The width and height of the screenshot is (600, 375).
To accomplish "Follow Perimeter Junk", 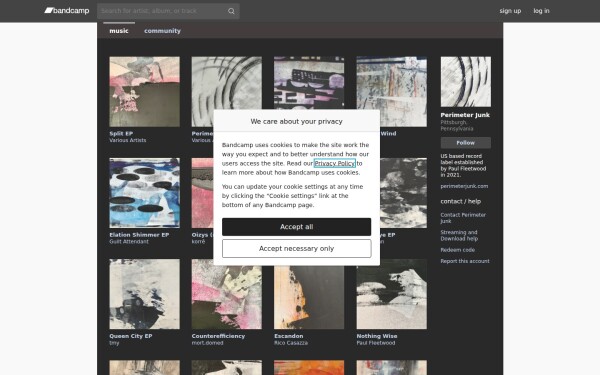I will (x=466, y=143).
